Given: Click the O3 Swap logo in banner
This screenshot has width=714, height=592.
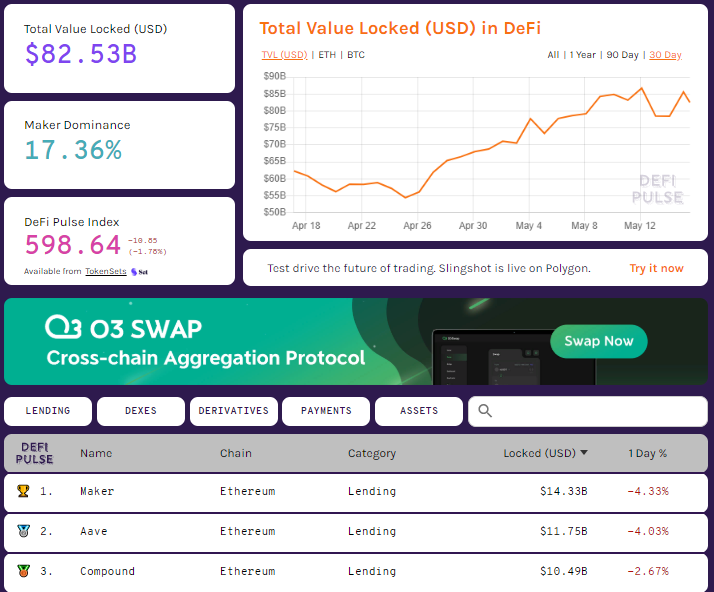Looking at the screenshot, I should pyautogui.click(x=123, y=328).
